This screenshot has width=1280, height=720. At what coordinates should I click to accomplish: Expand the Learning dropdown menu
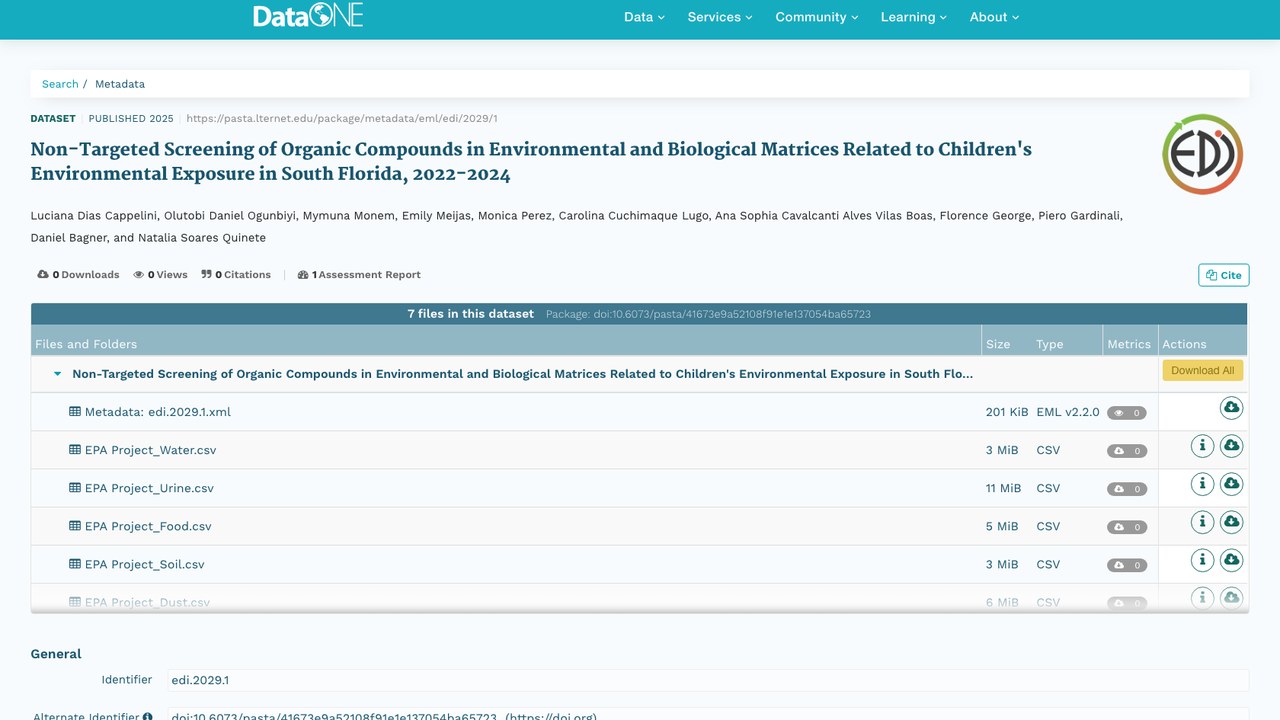tap(914, 17)
